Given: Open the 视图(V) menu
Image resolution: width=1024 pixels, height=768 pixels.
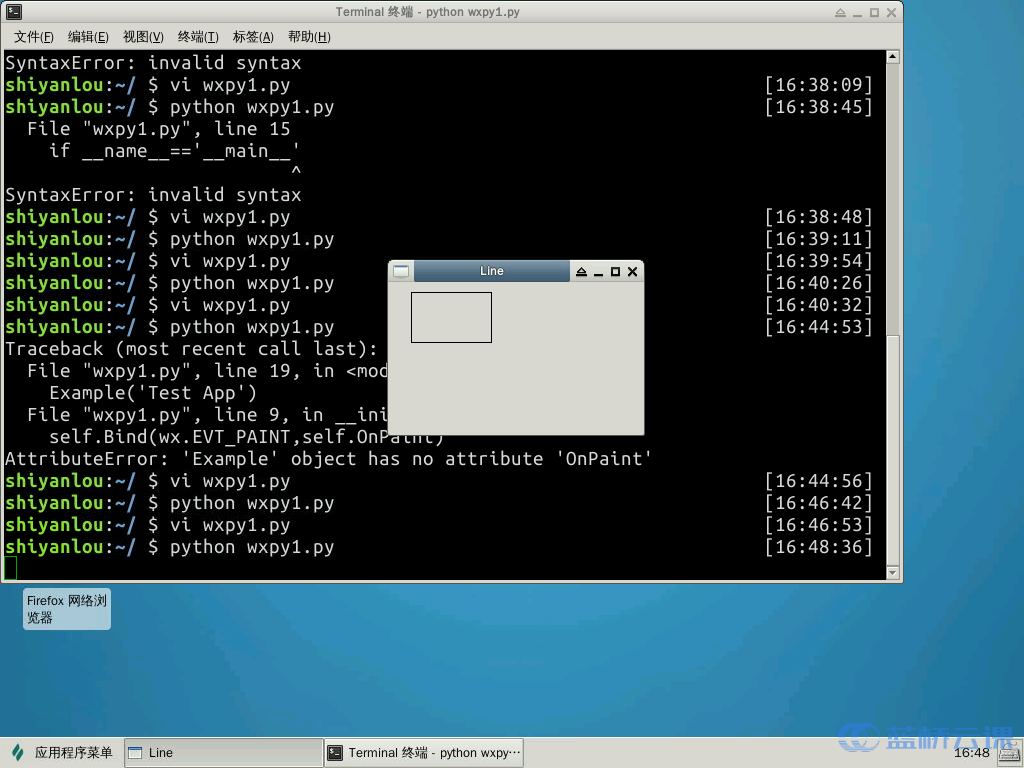Looking at the screenshot, I should [x=143, y=37].
